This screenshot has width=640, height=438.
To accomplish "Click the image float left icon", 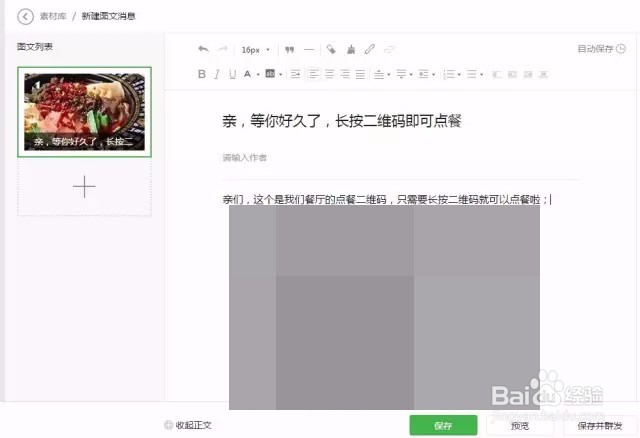I will [x=497, y=74].
